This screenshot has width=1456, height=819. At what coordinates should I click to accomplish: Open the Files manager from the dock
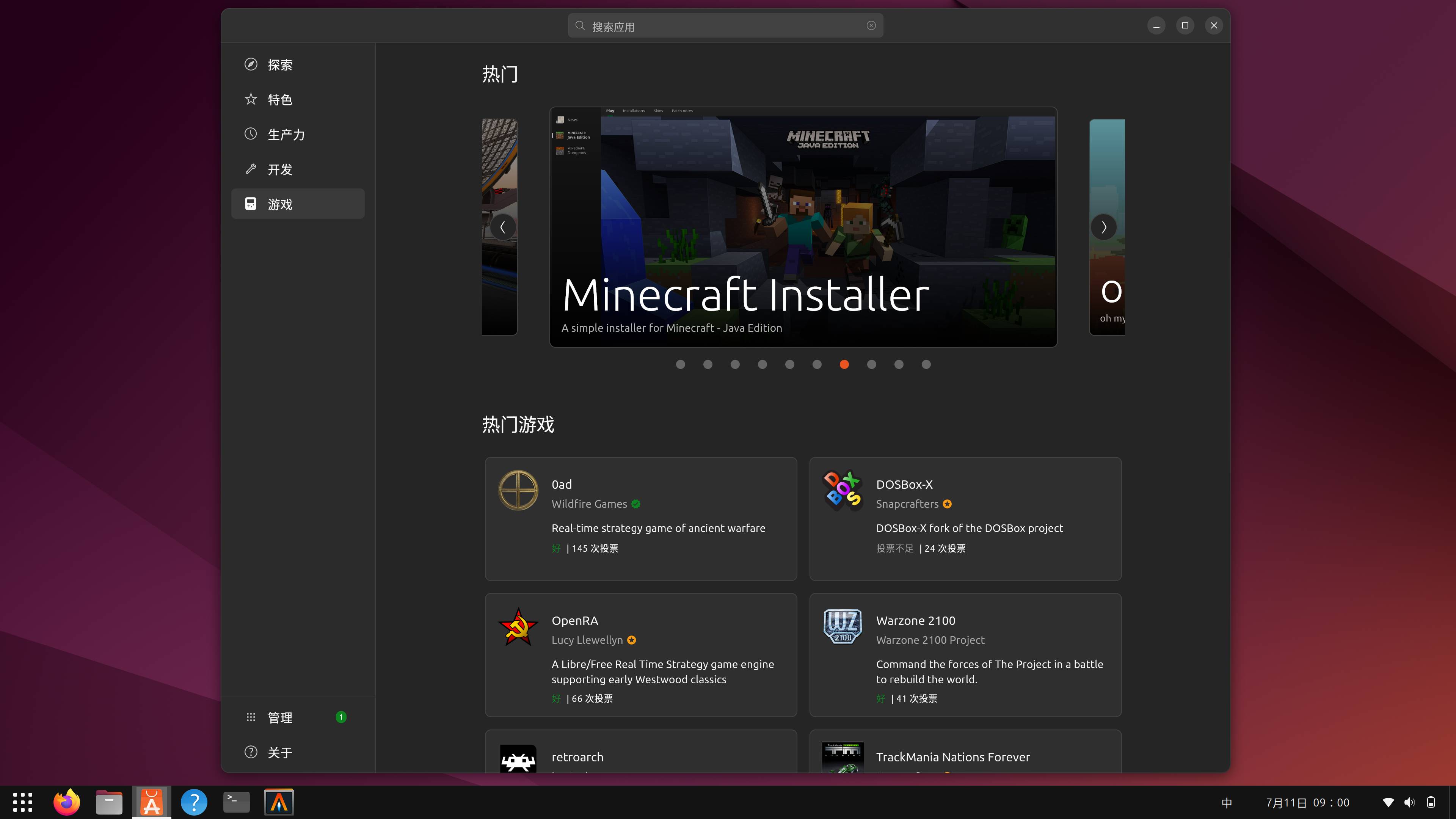pyautogui.click(x=109, y=802)
